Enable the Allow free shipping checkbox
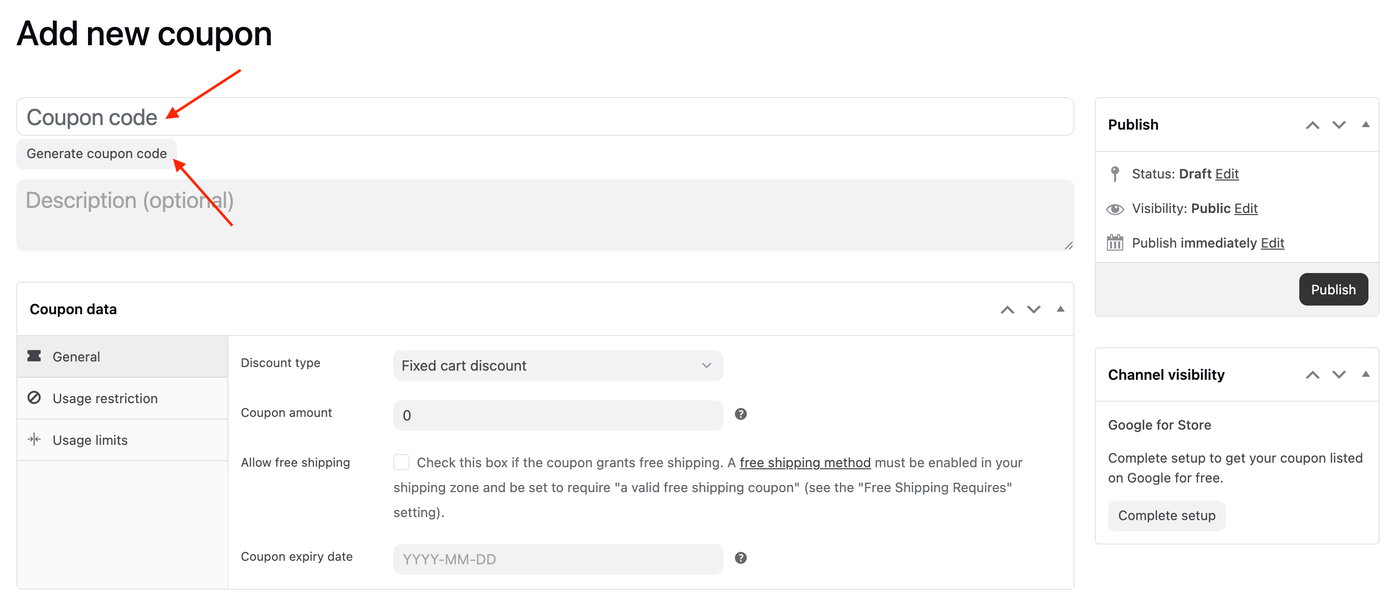The image size is (1400, 604). (401, 462)
